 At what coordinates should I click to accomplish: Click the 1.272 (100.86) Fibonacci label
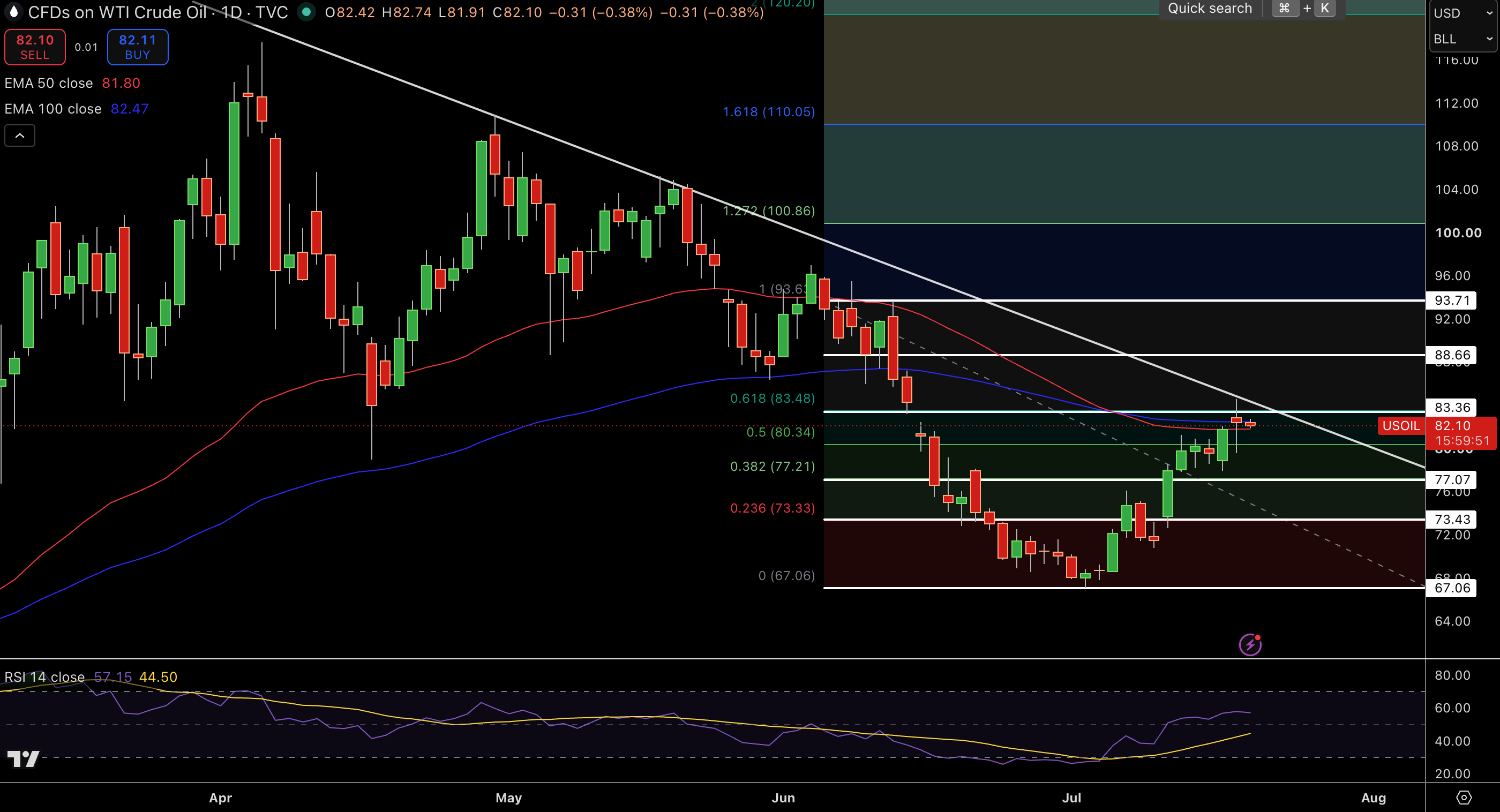coord(769,210)
